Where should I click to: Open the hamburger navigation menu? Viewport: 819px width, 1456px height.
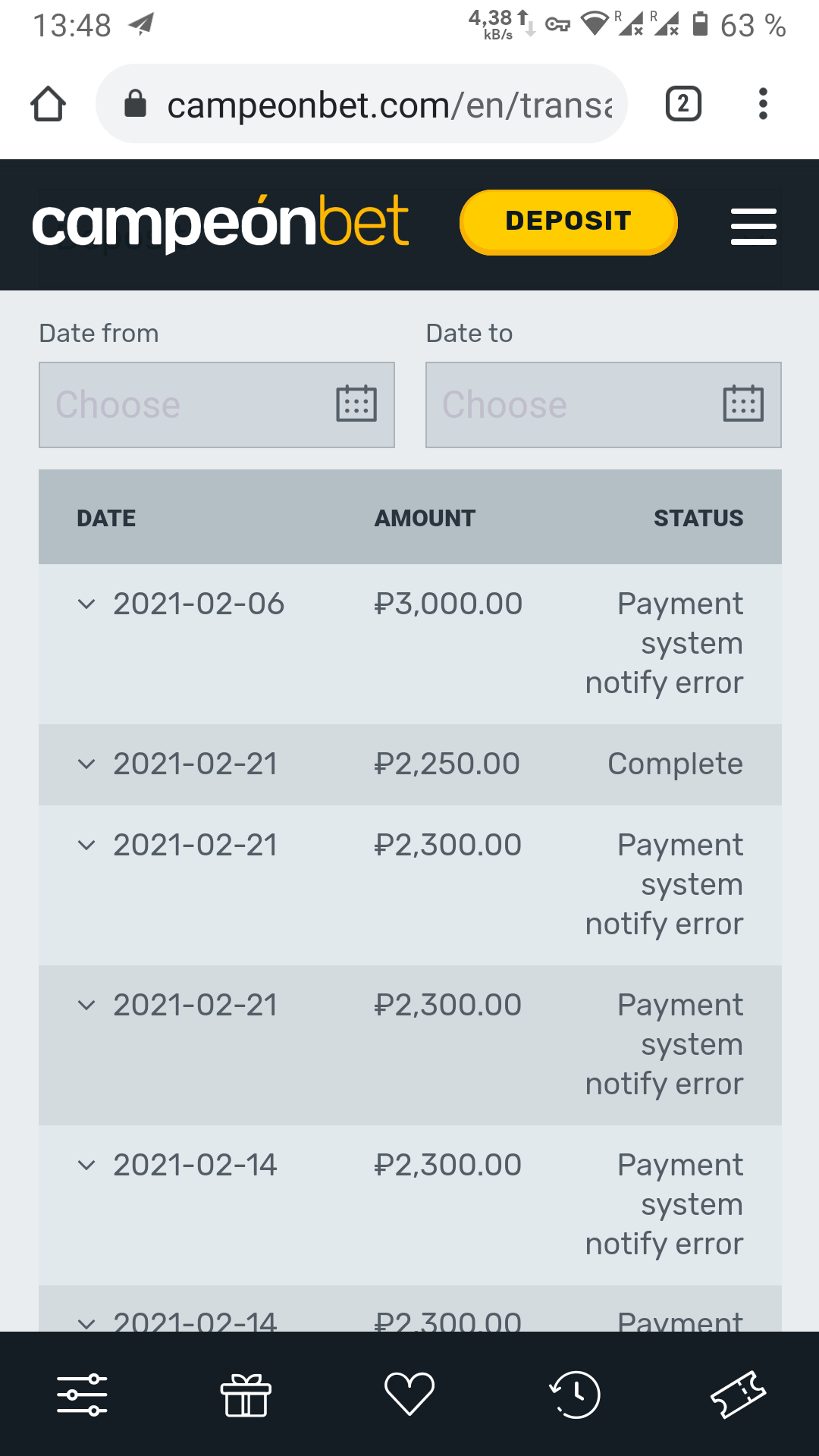coord(753,226)
